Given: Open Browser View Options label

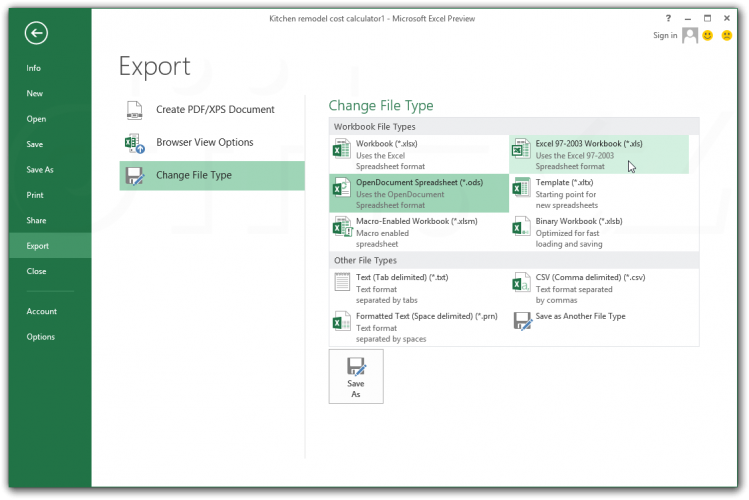Looking at the screenshot, I should coord(205,142).
